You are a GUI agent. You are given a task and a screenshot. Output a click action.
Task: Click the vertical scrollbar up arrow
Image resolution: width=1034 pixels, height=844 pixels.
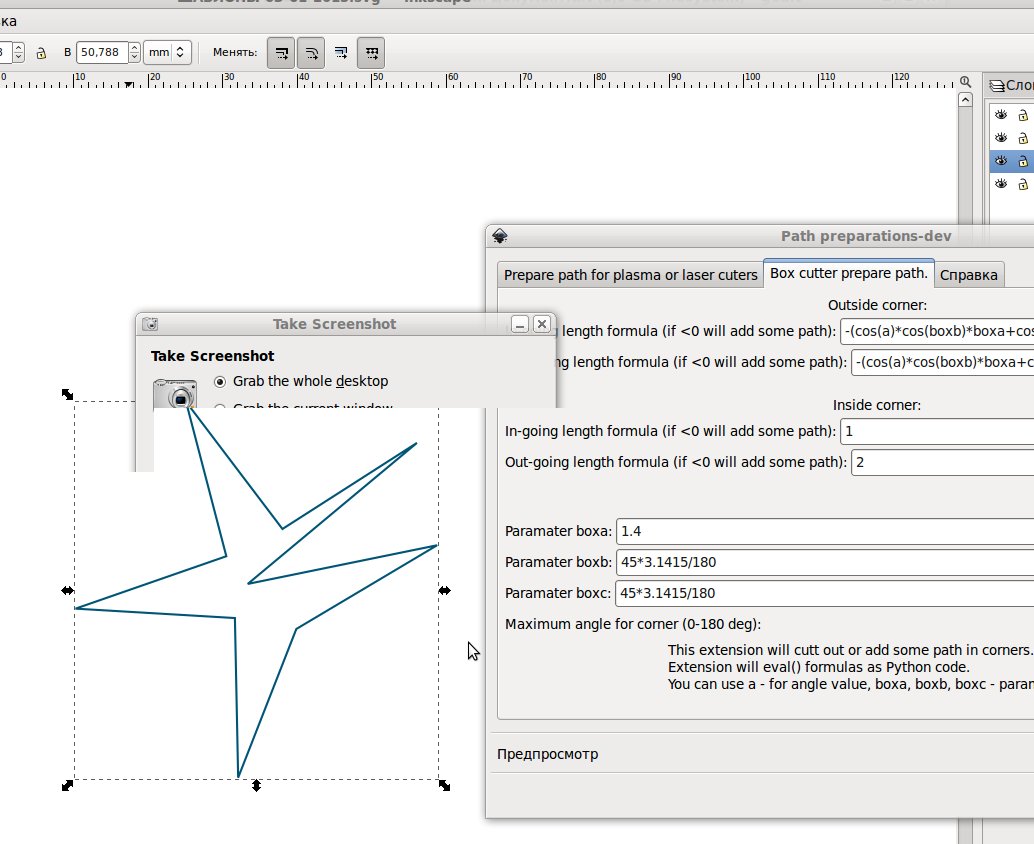(x=965, y=100)
